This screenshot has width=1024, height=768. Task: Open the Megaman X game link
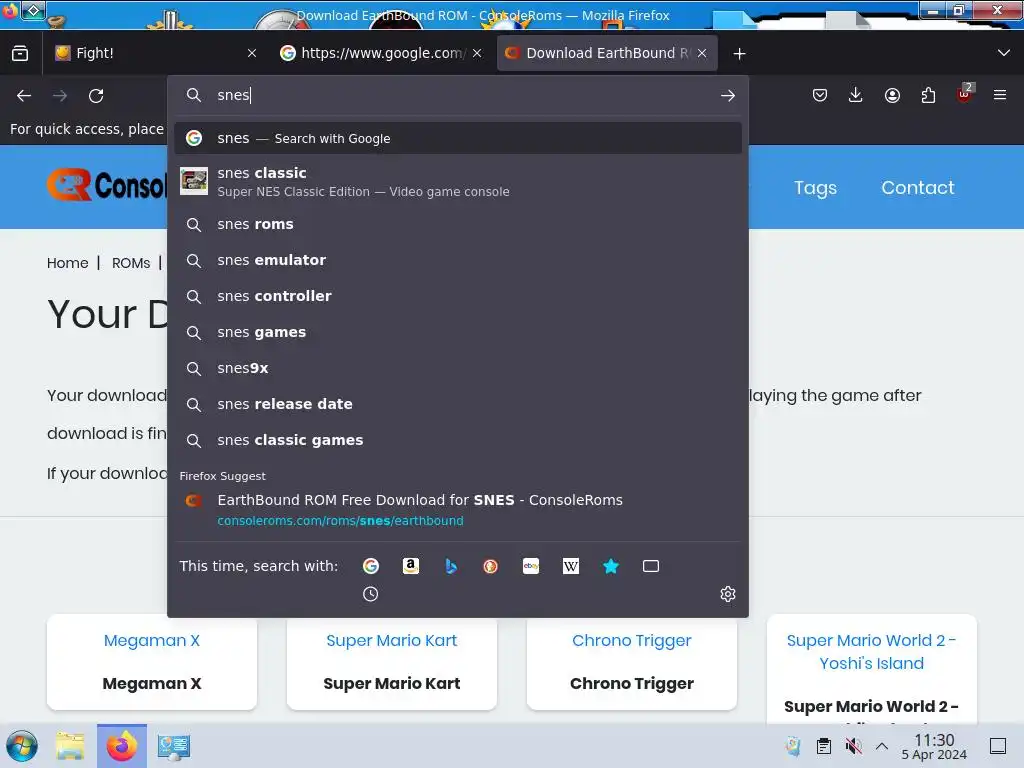tap(152, 641)
